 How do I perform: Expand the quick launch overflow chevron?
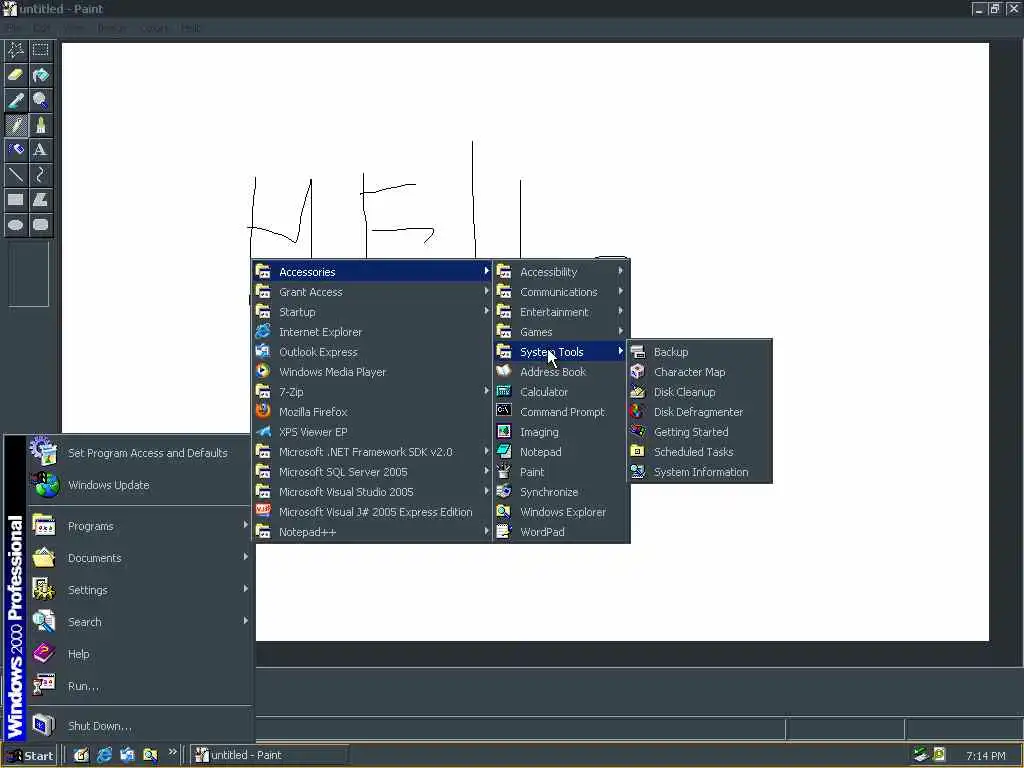click(172, 752)
